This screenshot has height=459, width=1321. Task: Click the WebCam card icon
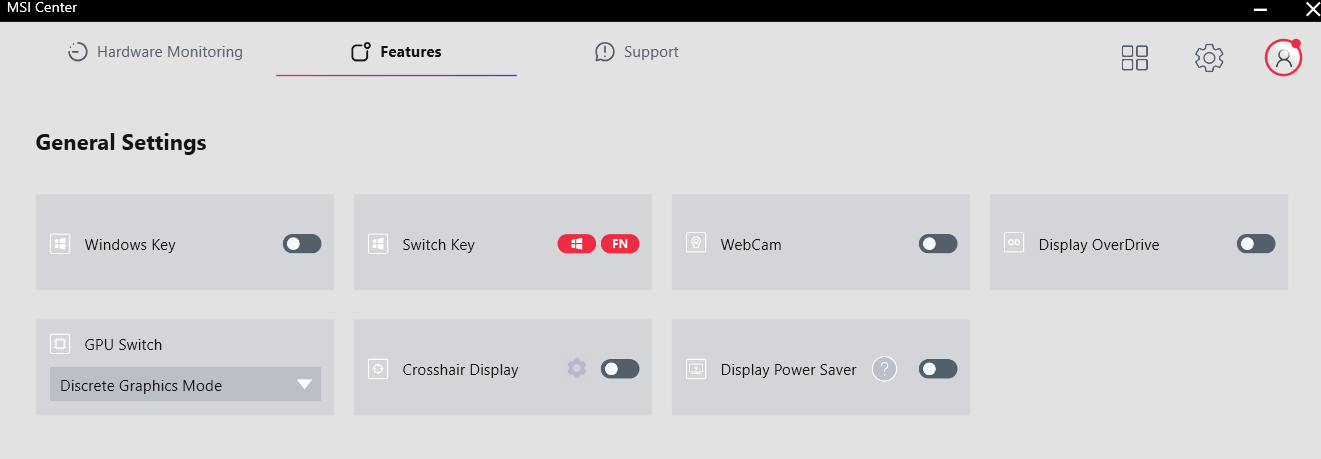point(696,243)
